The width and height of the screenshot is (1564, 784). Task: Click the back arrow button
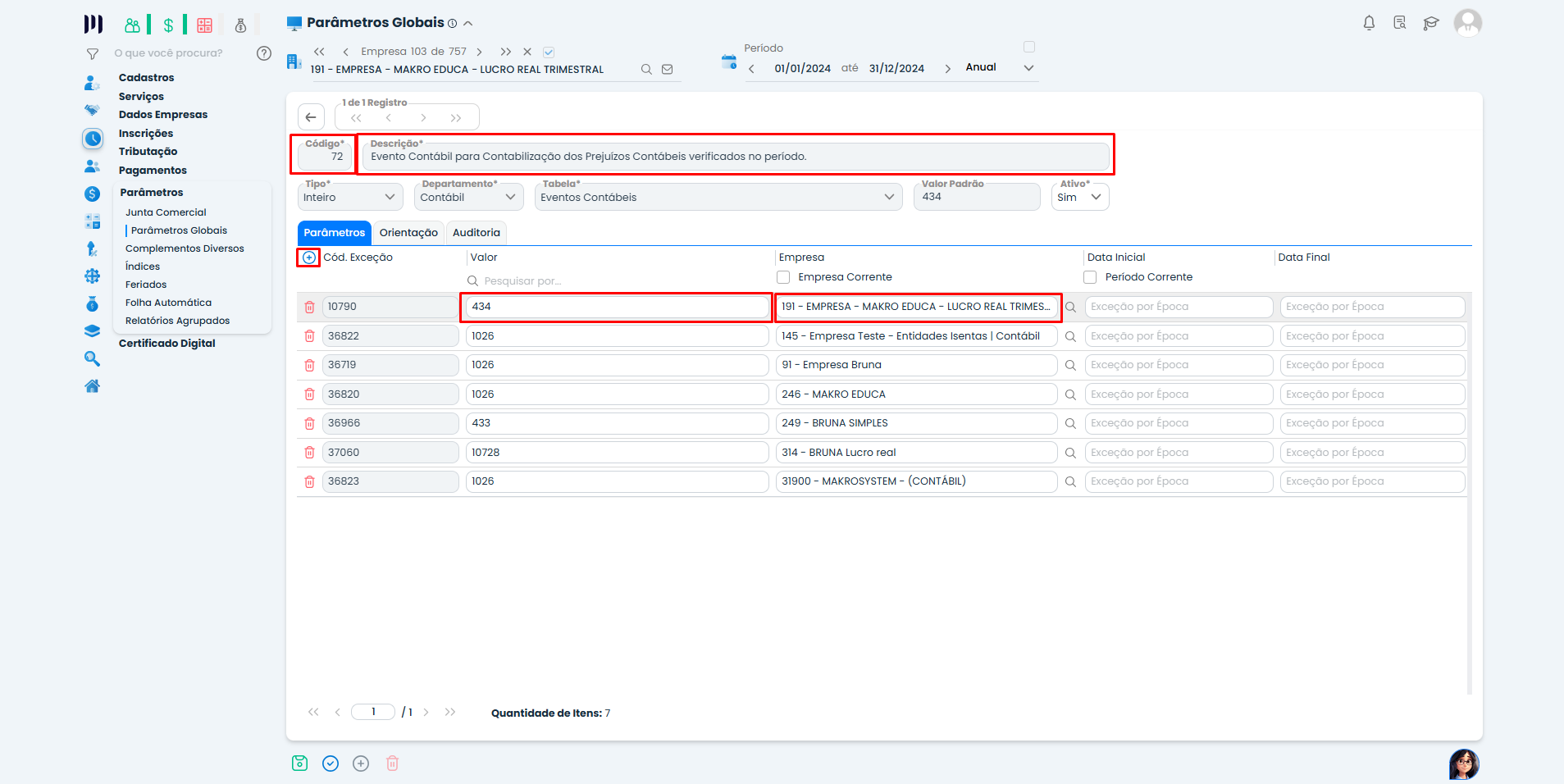[x=311, y=117]
